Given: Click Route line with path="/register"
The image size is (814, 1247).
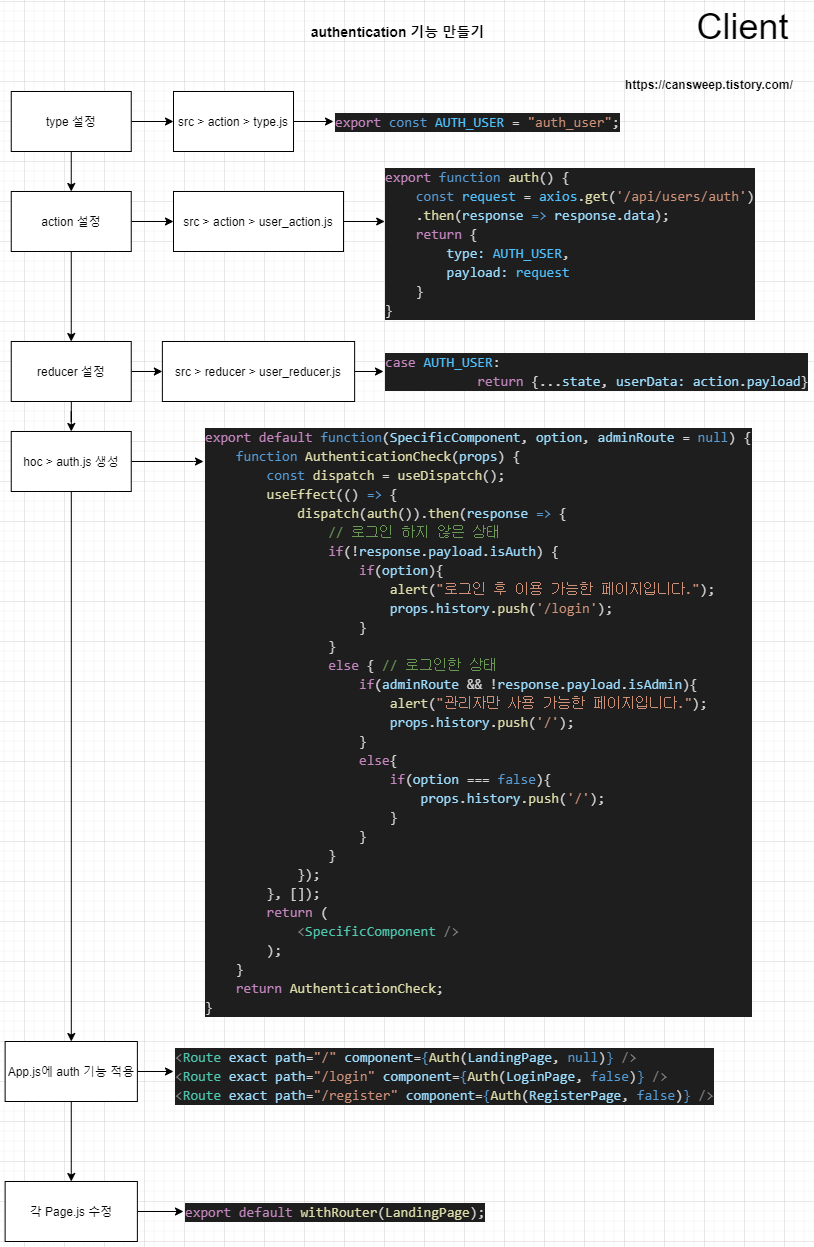Looking at the screenshot, I should tap(445, 1096).
